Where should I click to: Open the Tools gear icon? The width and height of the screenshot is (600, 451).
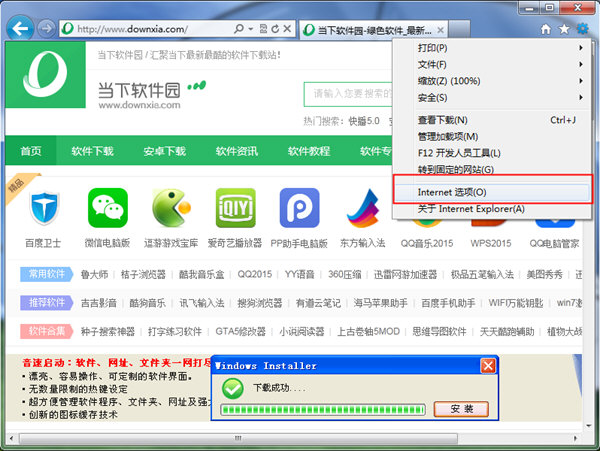coord(582,29)
